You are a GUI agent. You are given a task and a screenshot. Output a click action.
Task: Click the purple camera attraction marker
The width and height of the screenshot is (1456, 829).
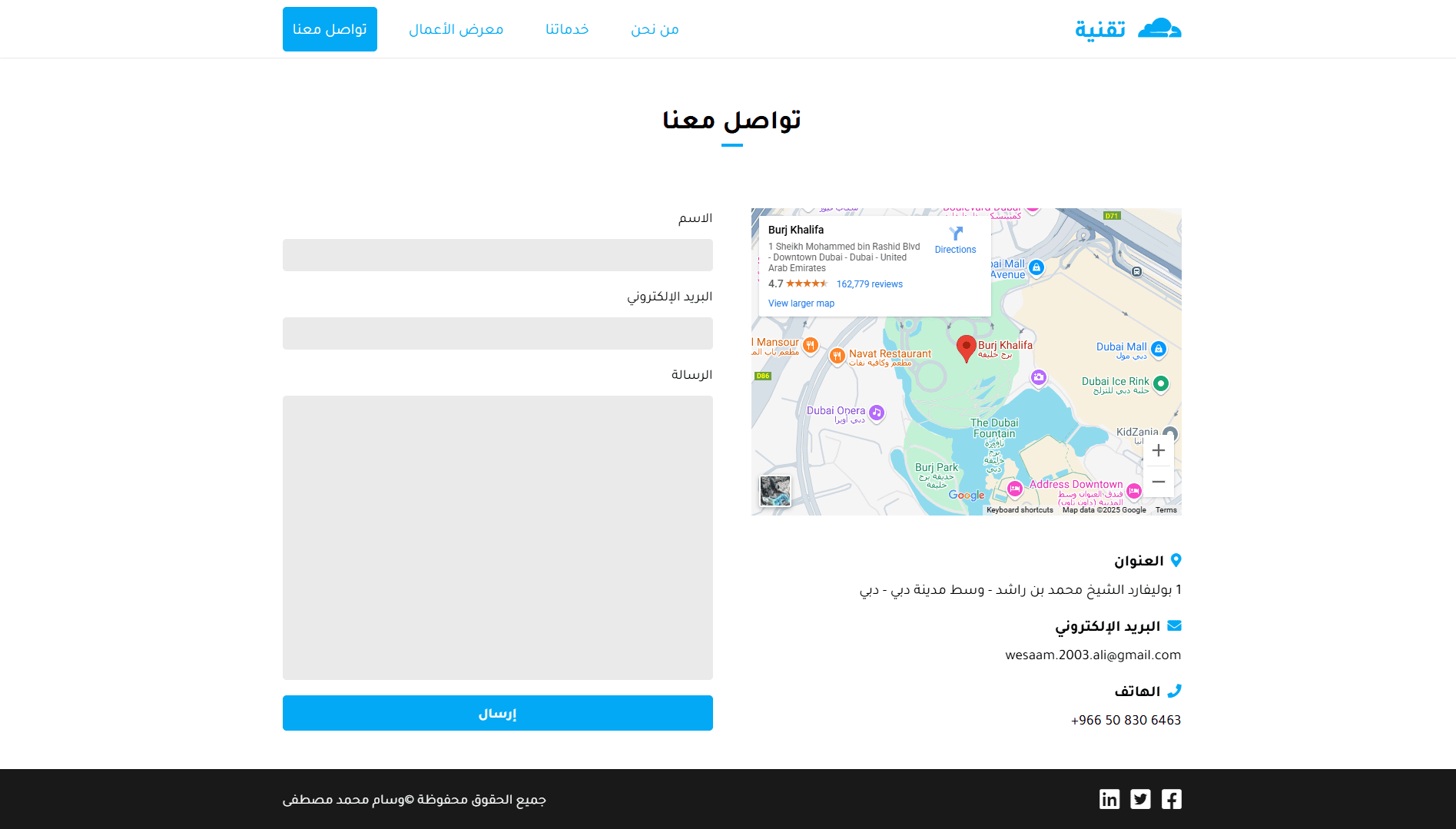[x=1039, y=377]
